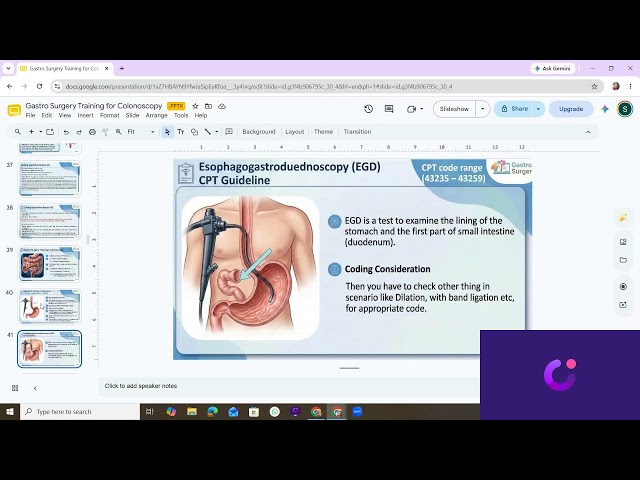
Task: Add a comment from toolbar
Action: 229,132
